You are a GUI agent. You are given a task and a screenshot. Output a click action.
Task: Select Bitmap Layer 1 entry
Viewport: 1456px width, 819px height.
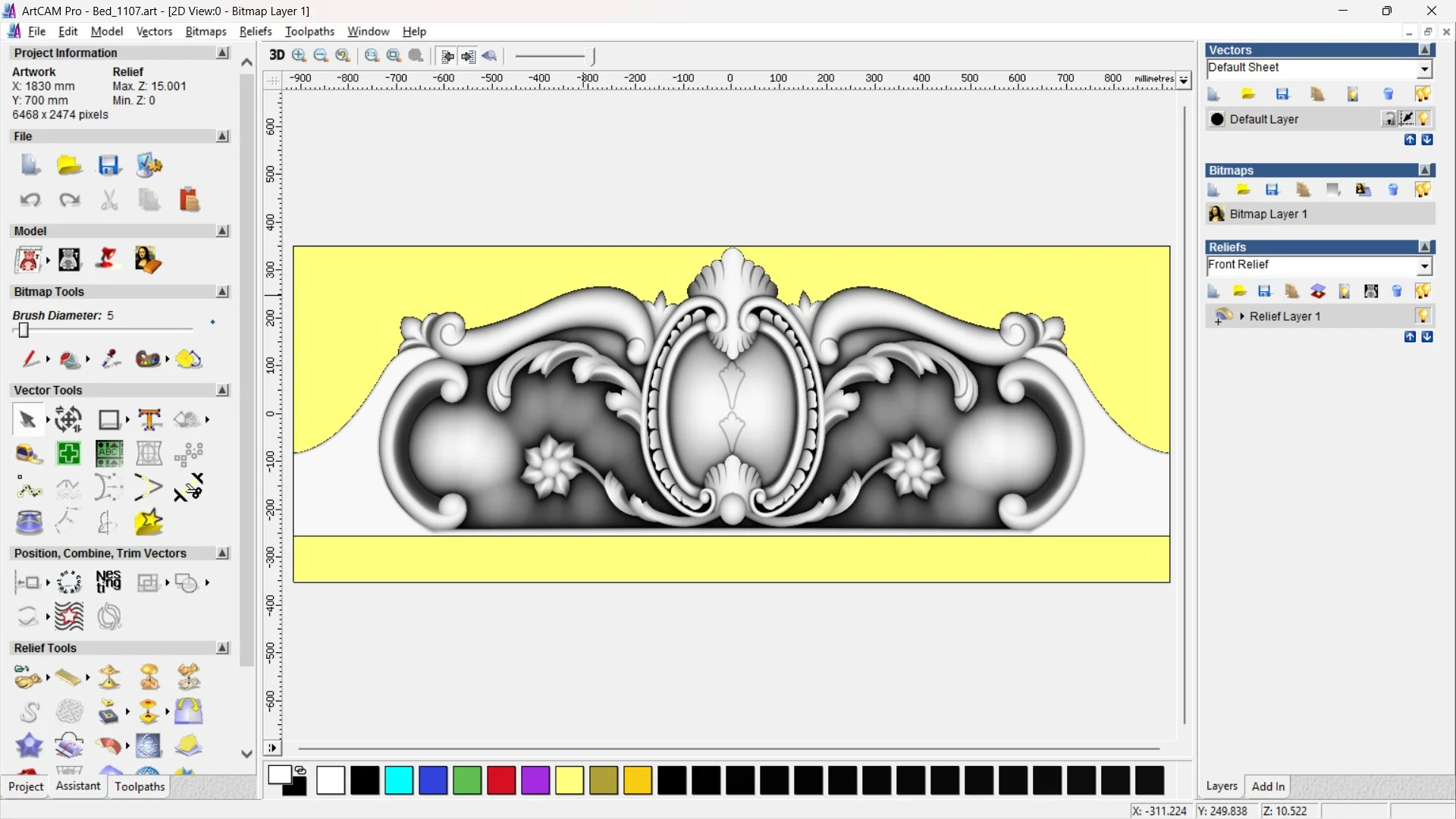point(1268,214)
